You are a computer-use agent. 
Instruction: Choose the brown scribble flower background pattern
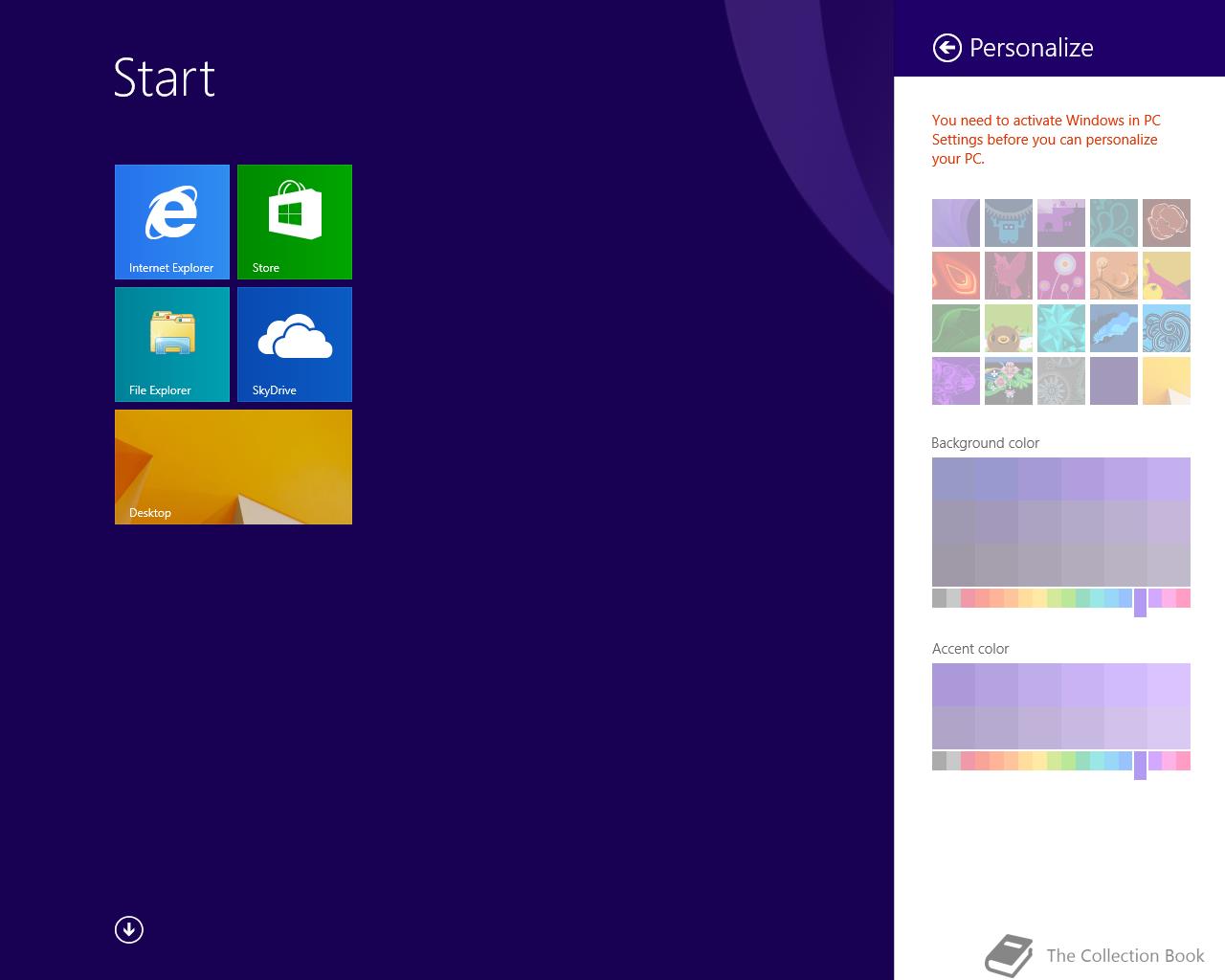point(1167,223)
